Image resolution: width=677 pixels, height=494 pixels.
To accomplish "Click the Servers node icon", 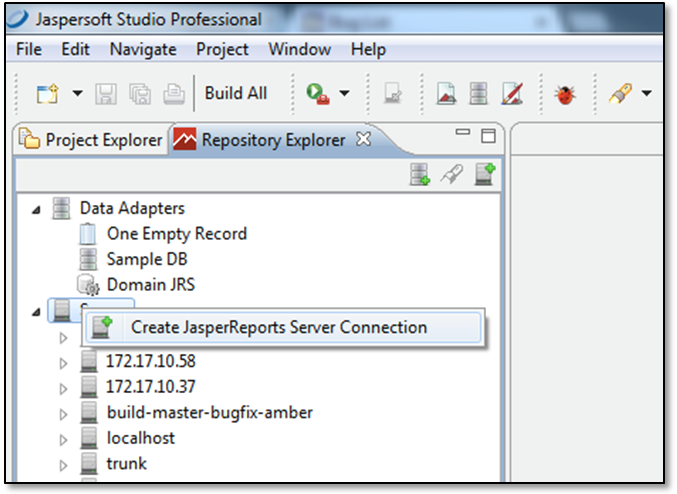I will click(62, 310).
